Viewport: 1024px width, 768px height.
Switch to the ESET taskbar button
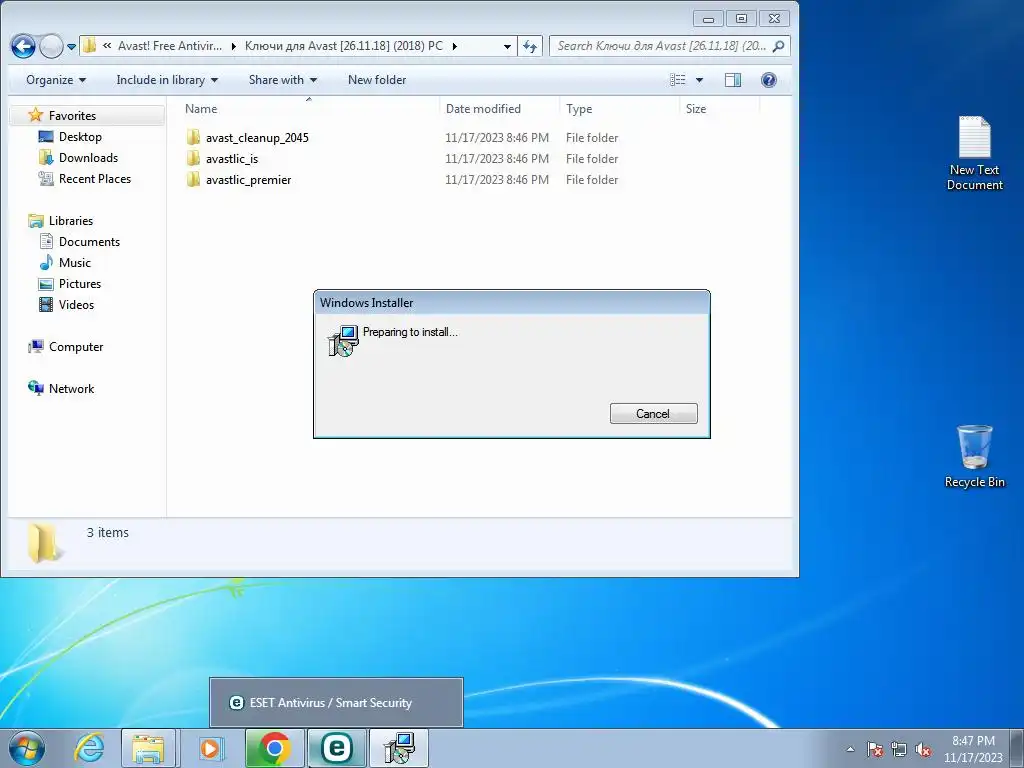tap(337, 748)
